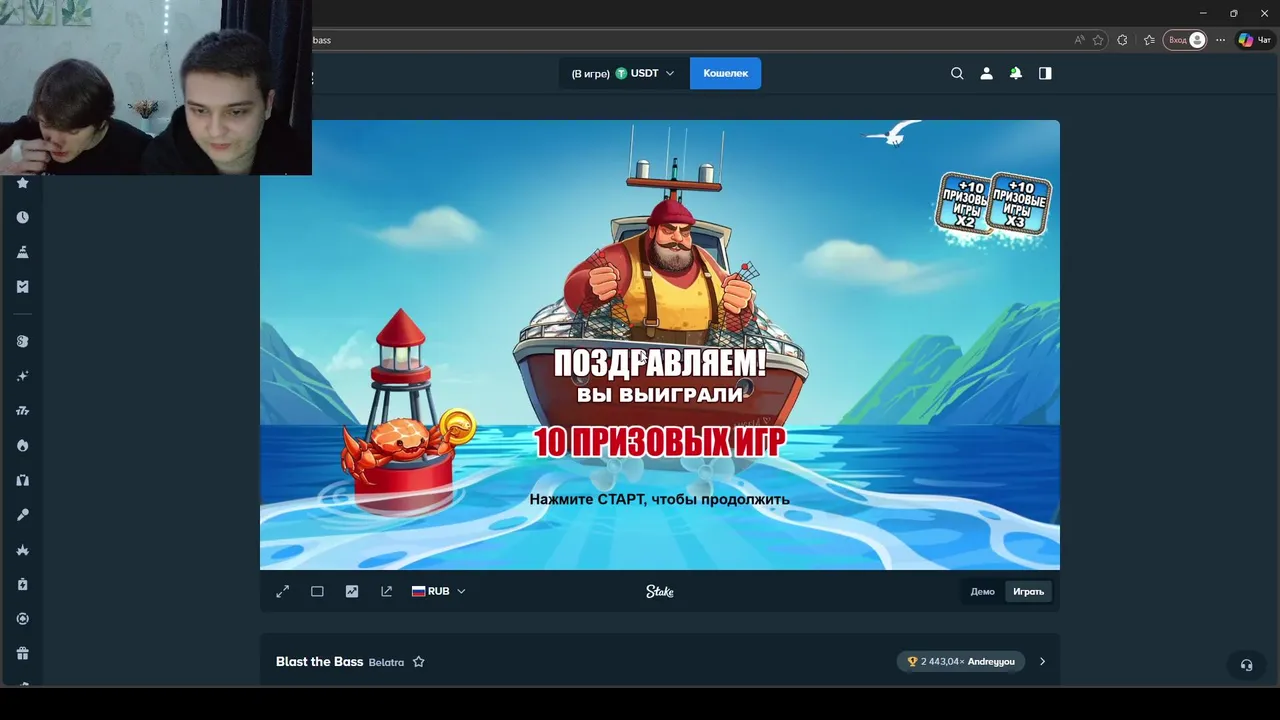
Task: Pop out the game window icon
Action: click(x=387, y=591)
